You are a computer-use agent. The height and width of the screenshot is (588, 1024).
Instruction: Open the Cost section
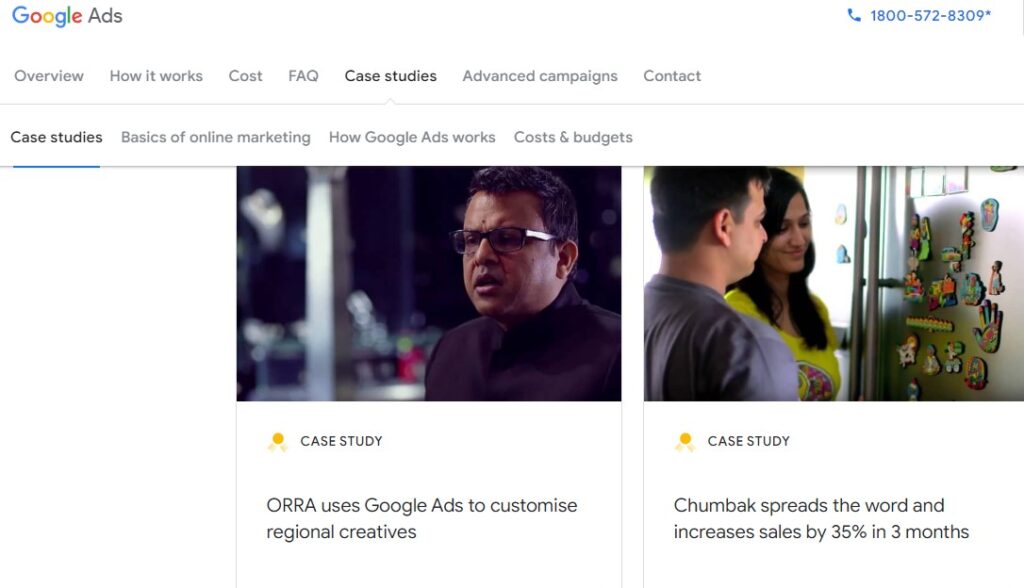245,76
